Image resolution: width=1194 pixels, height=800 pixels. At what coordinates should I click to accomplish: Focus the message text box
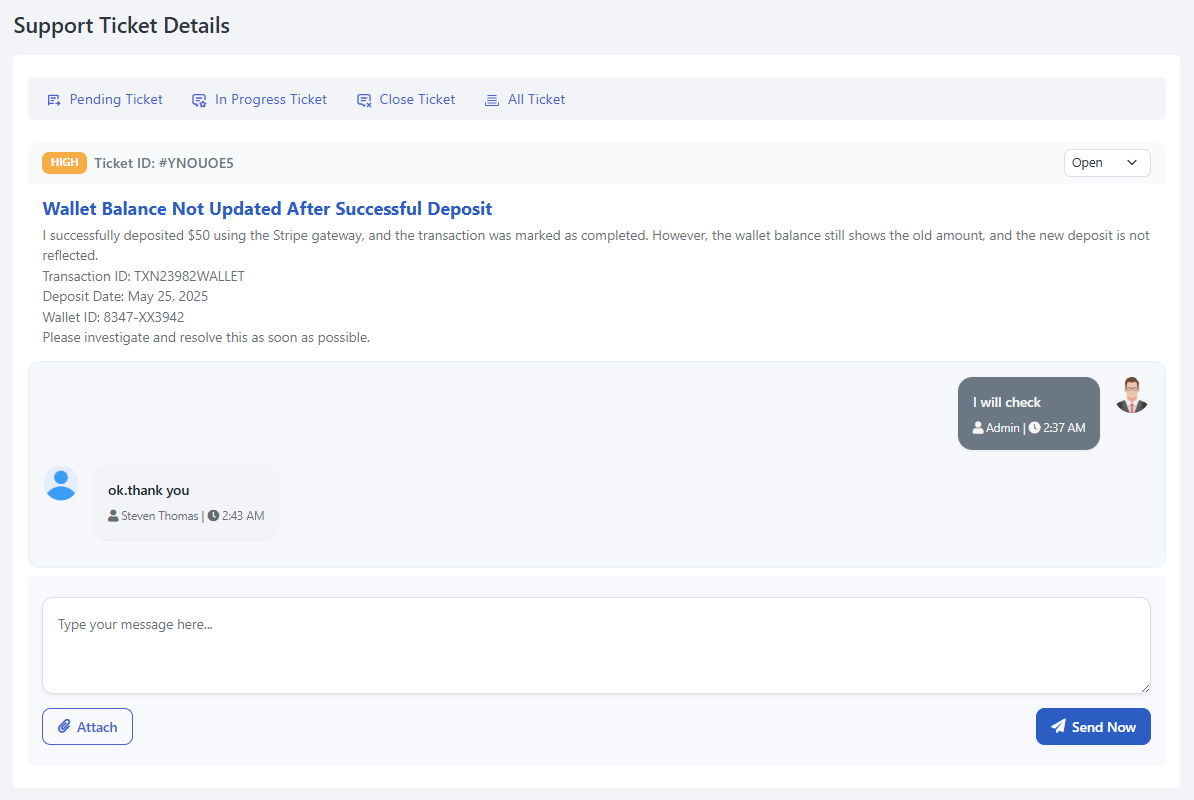pos(596,645)
